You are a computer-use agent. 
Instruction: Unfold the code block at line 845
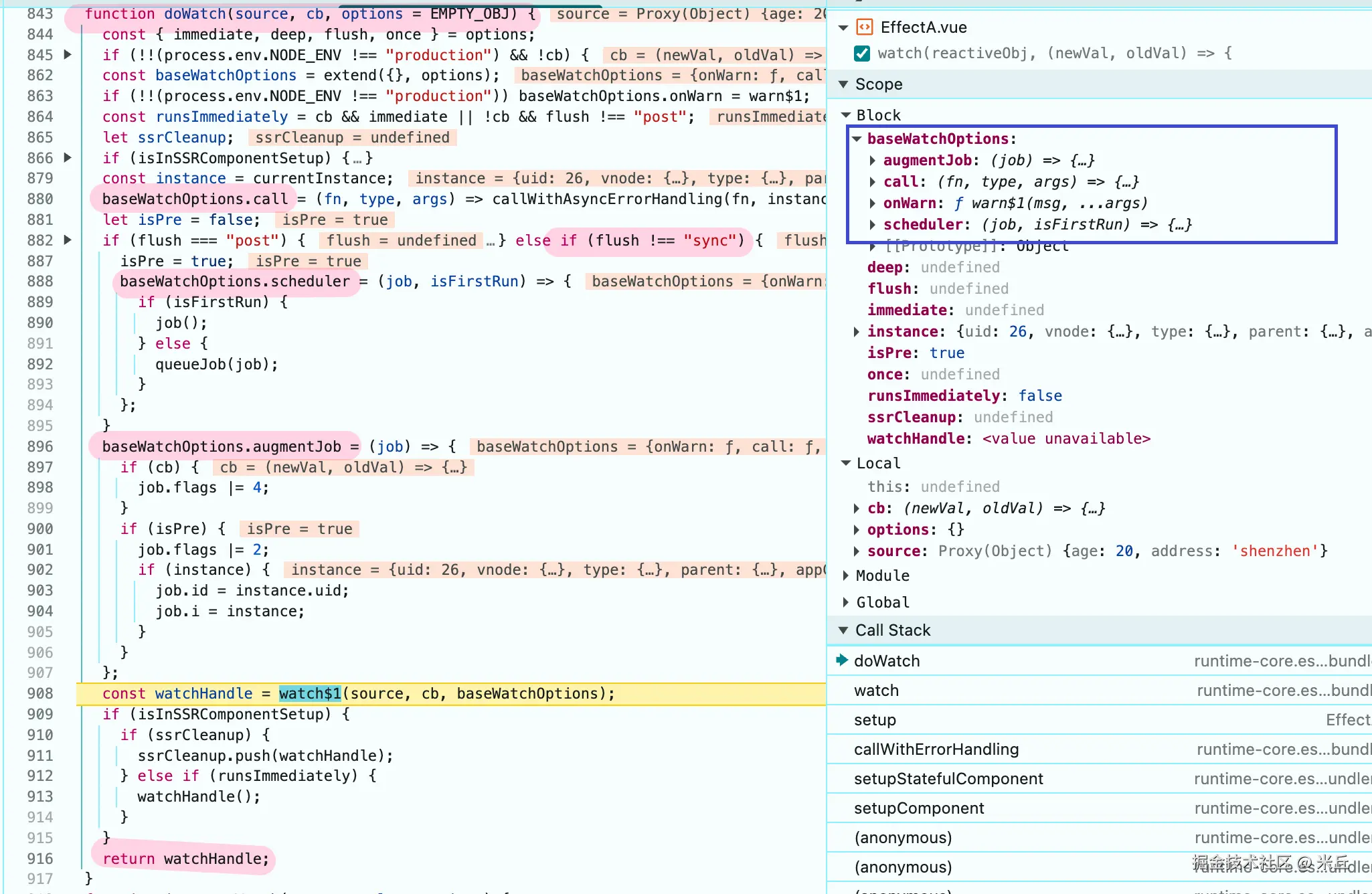click(x=68, y=55)
